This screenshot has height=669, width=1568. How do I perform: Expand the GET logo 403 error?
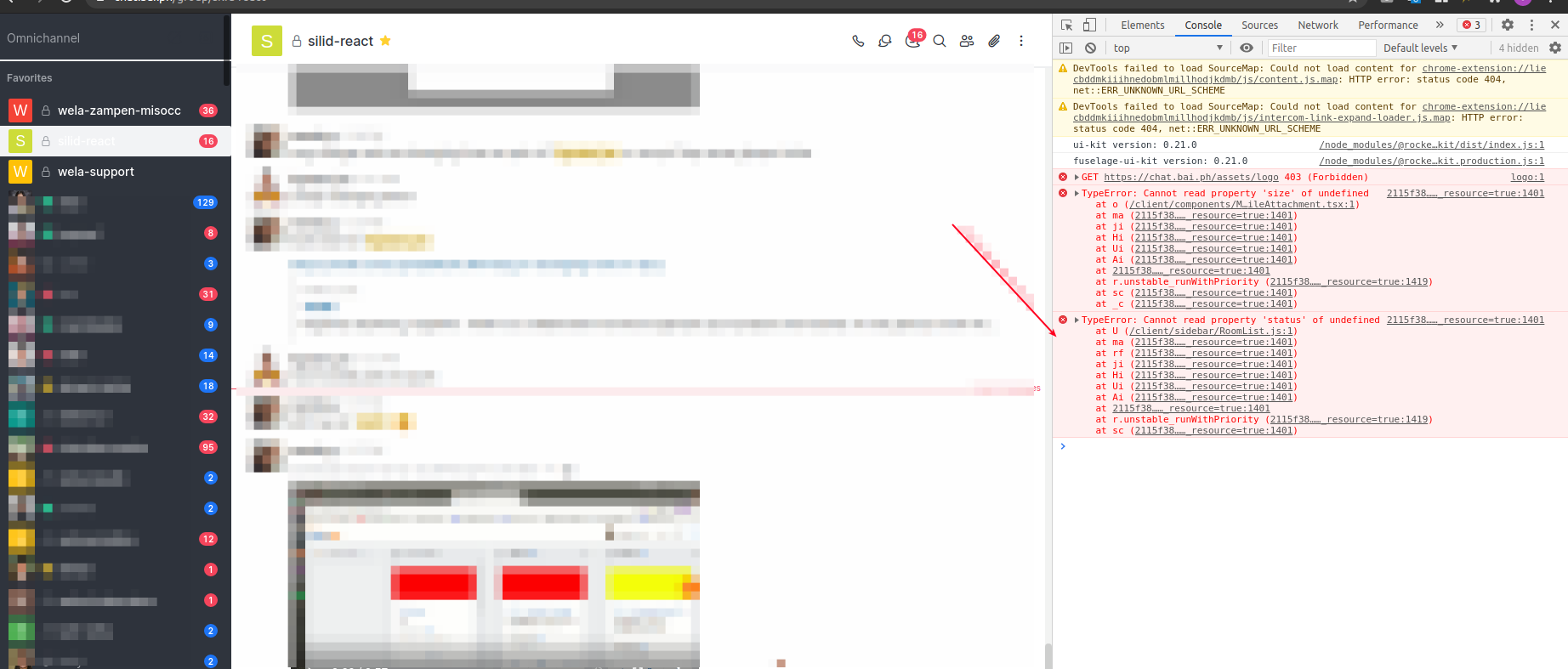click(x=1077, y=178)
